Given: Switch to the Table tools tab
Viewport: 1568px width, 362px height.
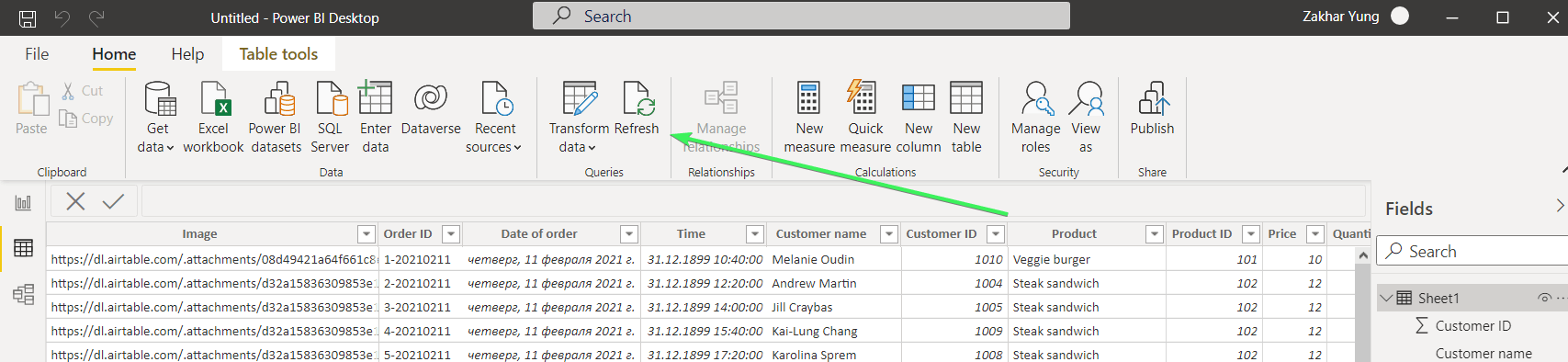Looking at the screenshot, I should pyautogui.click(x=278, y=54).
